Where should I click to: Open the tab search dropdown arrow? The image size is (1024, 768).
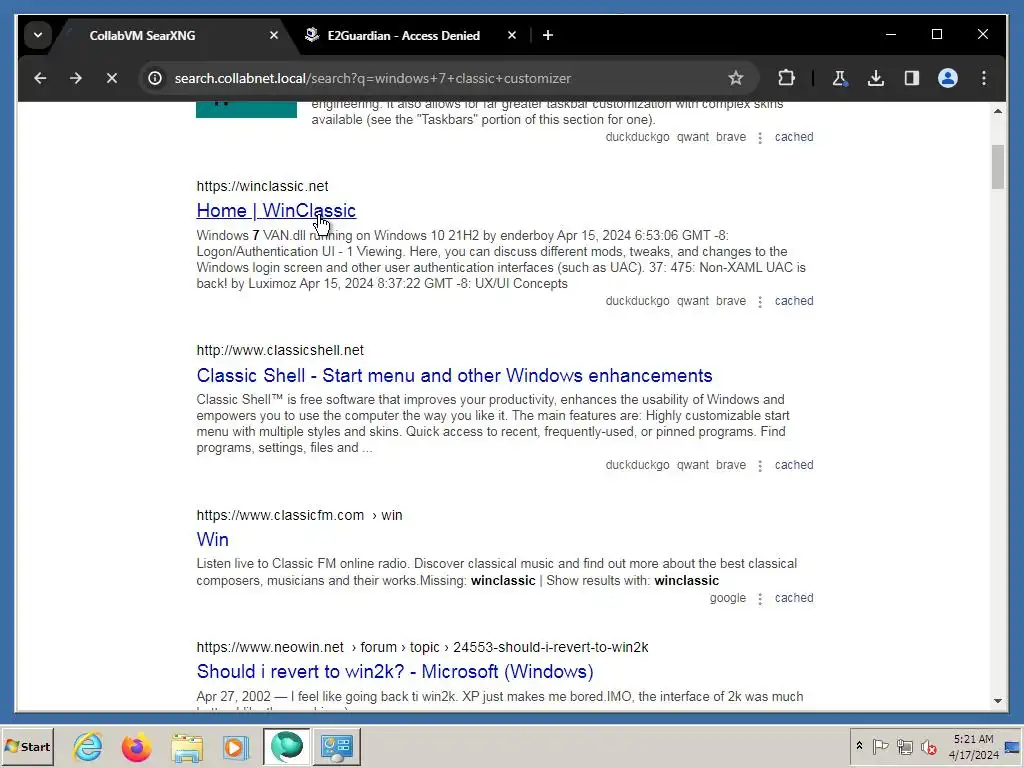[38, 35]
